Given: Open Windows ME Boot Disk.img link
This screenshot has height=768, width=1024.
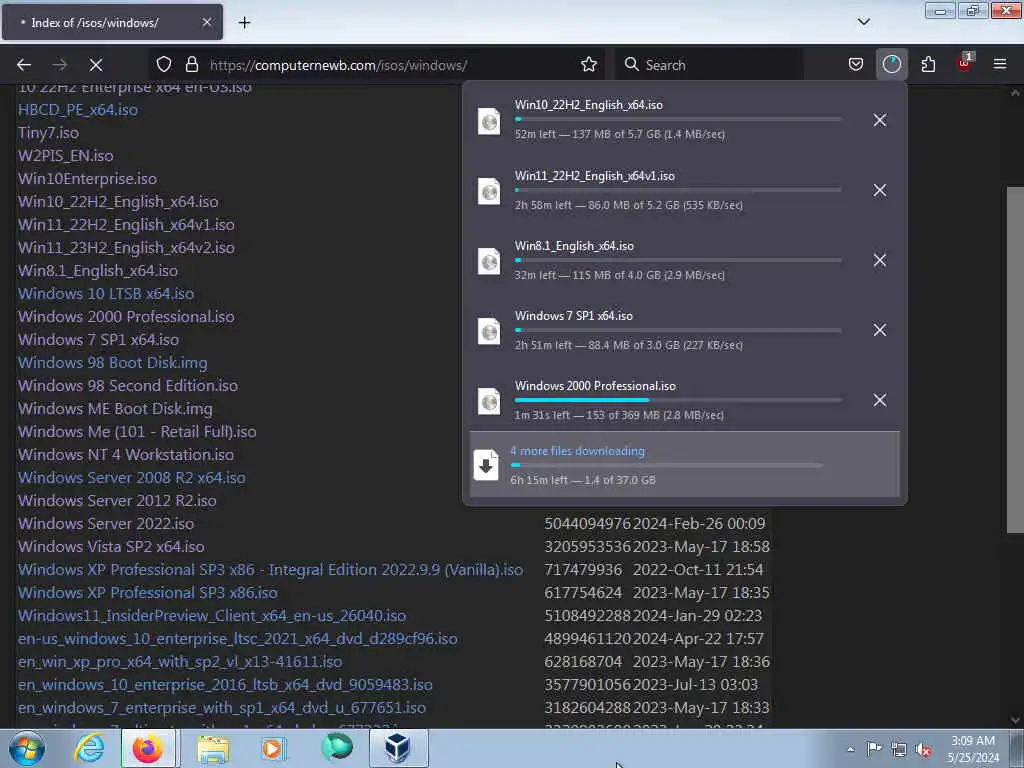Looking at the screenshot, I should (115, 409).
